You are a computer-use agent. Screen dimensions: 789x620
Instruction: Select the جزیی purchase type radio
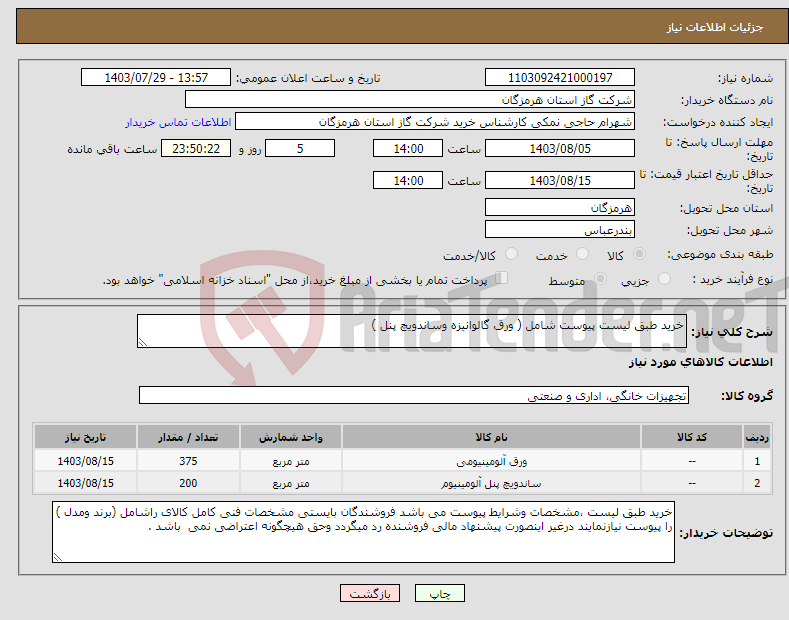pos(664,279)
